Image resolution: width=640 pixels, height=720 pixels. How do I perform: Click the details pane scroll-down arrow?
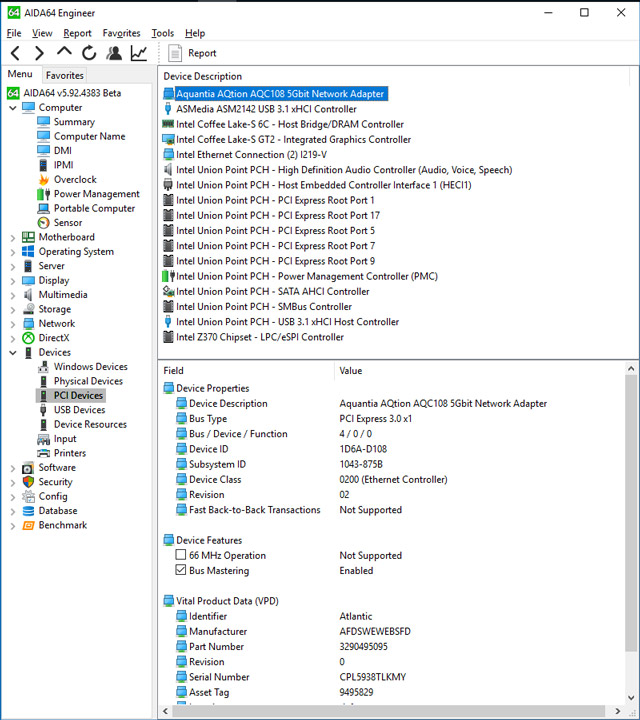tap(631, 698)
